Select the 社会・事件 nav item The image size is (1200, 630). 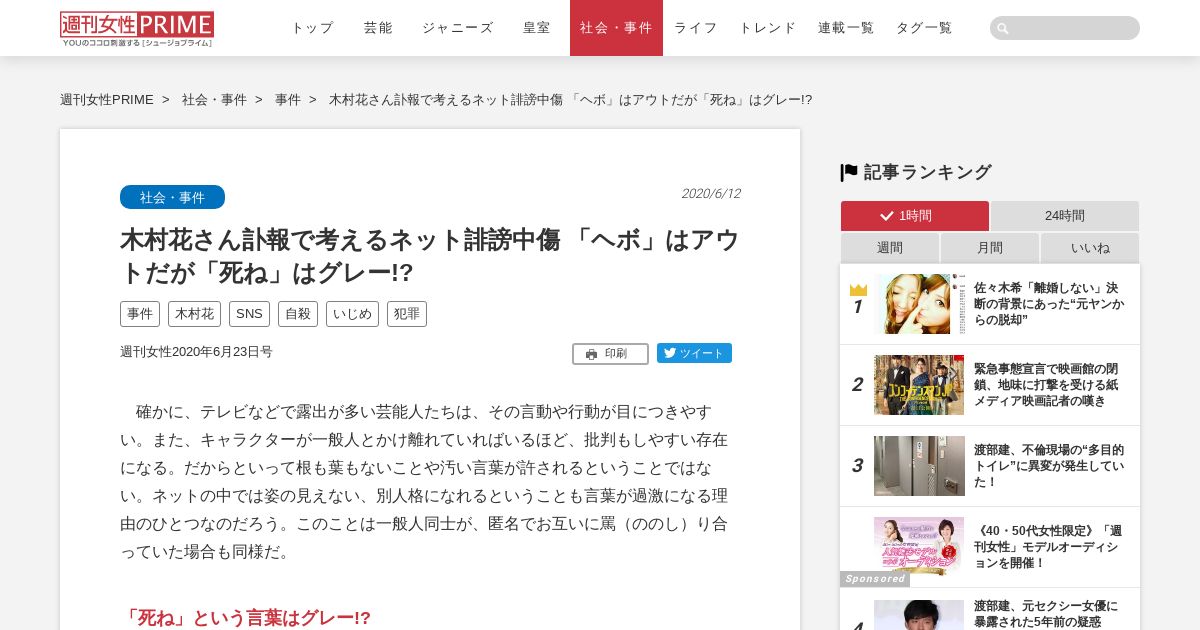tap(616, 28)
